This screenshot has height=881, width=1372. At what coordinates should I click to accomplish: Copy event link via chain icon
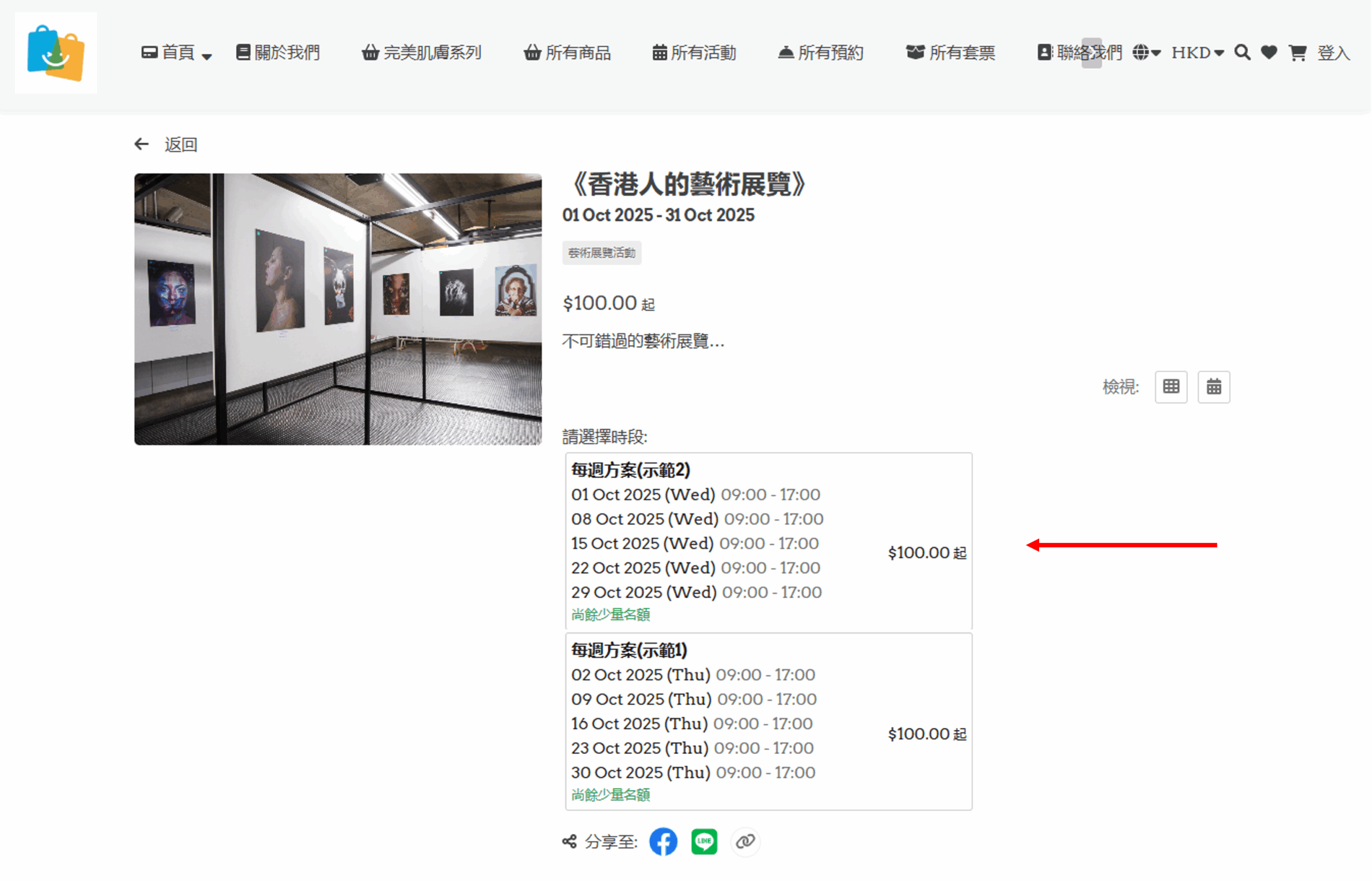coord(745,841)
